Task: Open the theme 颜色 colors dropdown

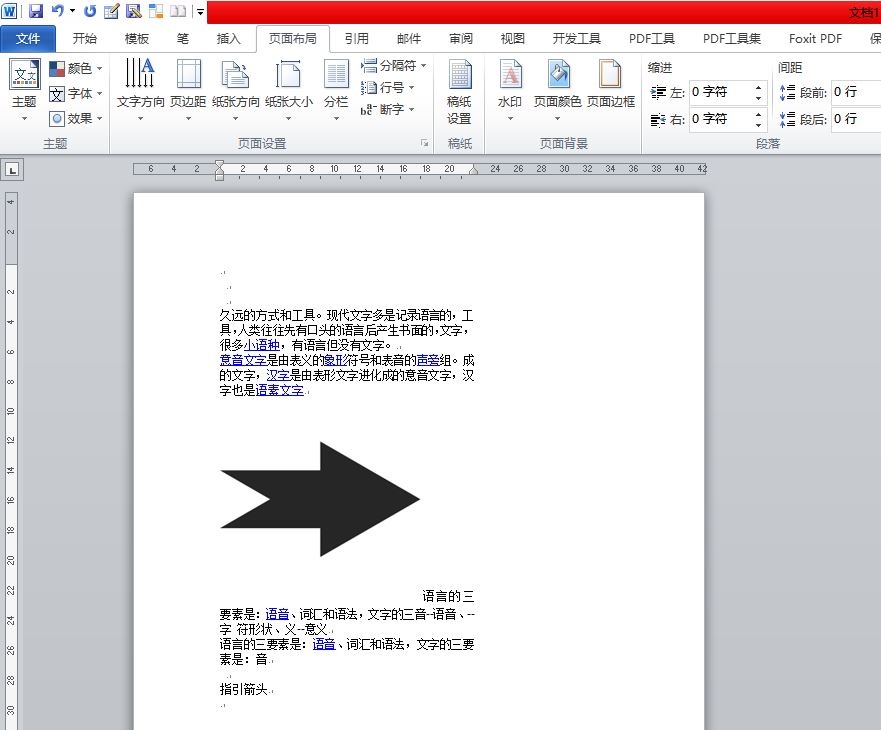Action: coord(76,67)
